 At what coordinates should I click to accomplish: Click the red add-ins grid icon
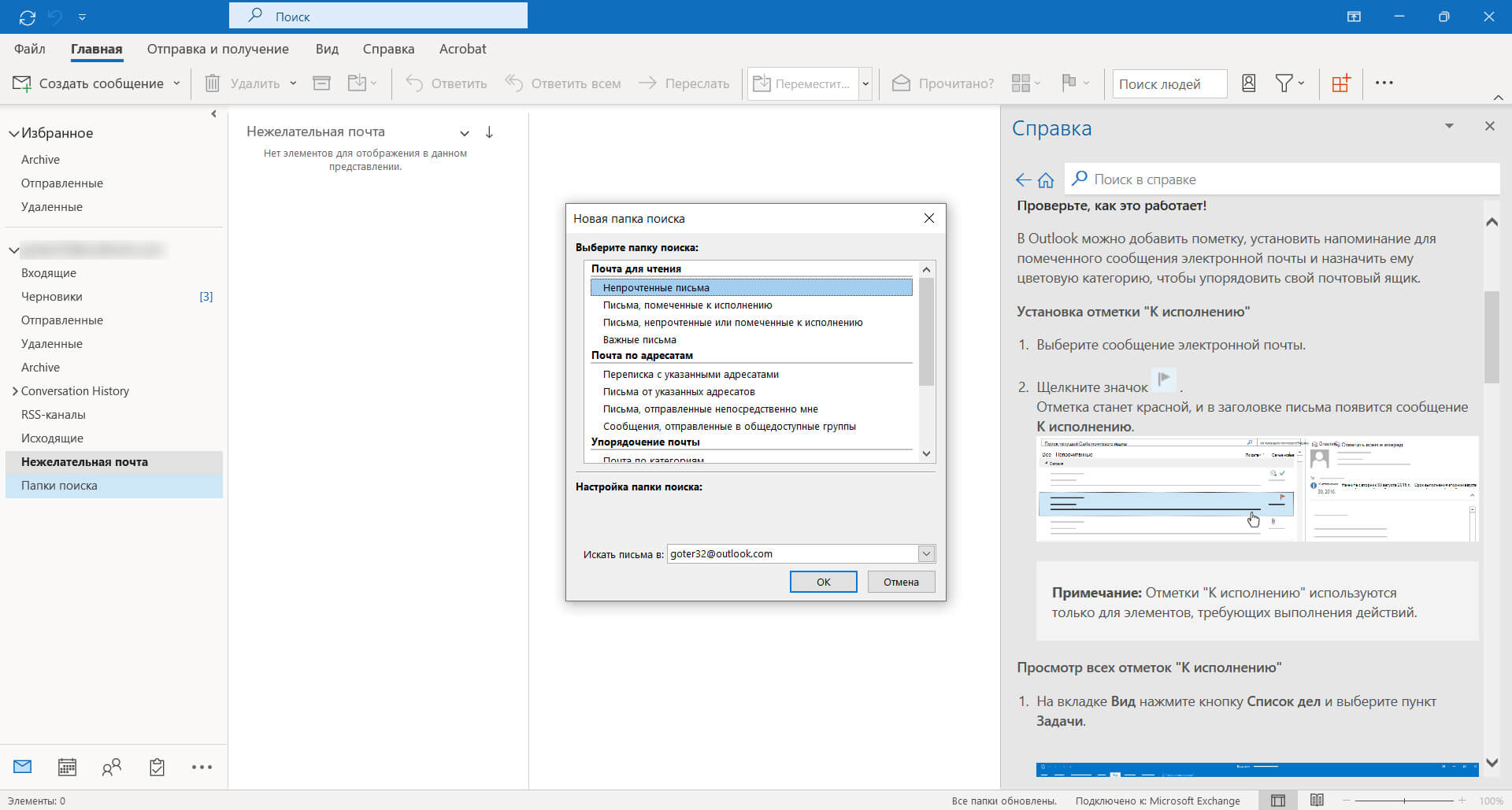1340,83
